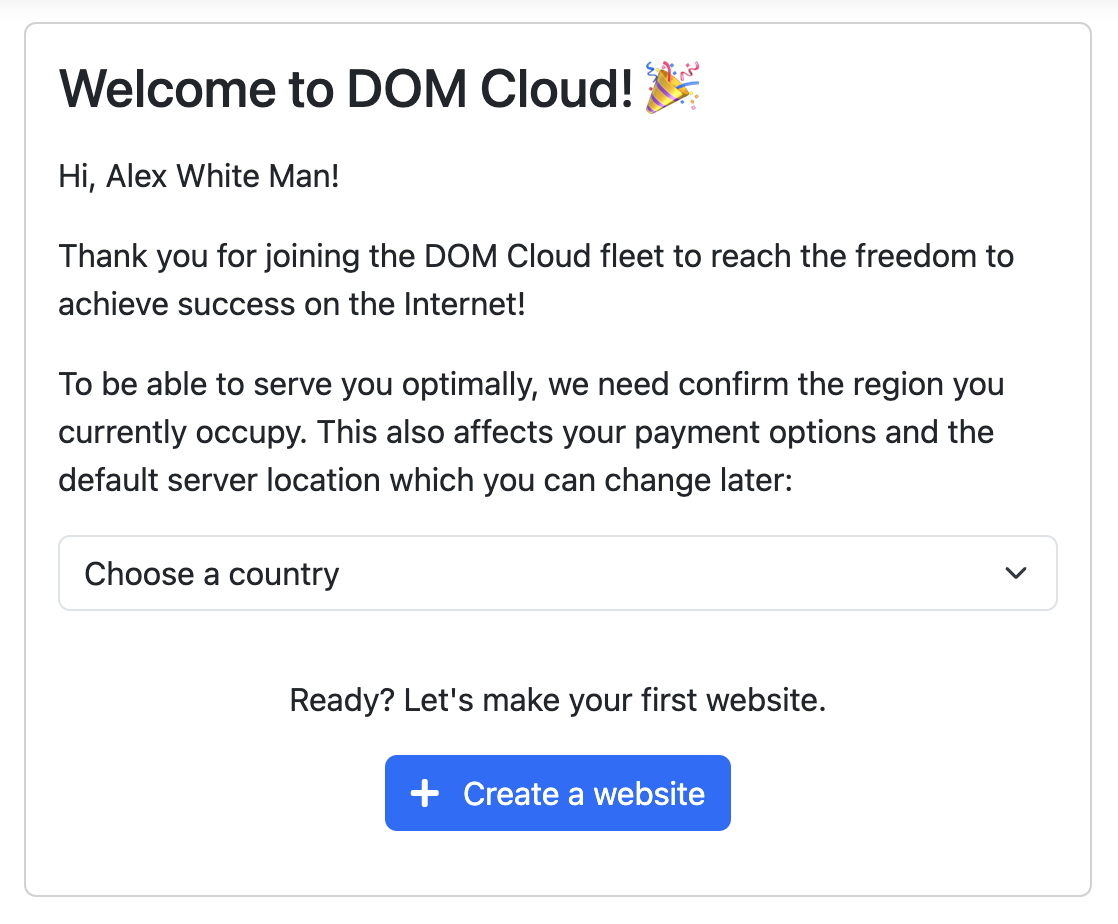1118x924 pixels.
Task: Click the party popper emoji beside the heading
Action: coord(672,88)
